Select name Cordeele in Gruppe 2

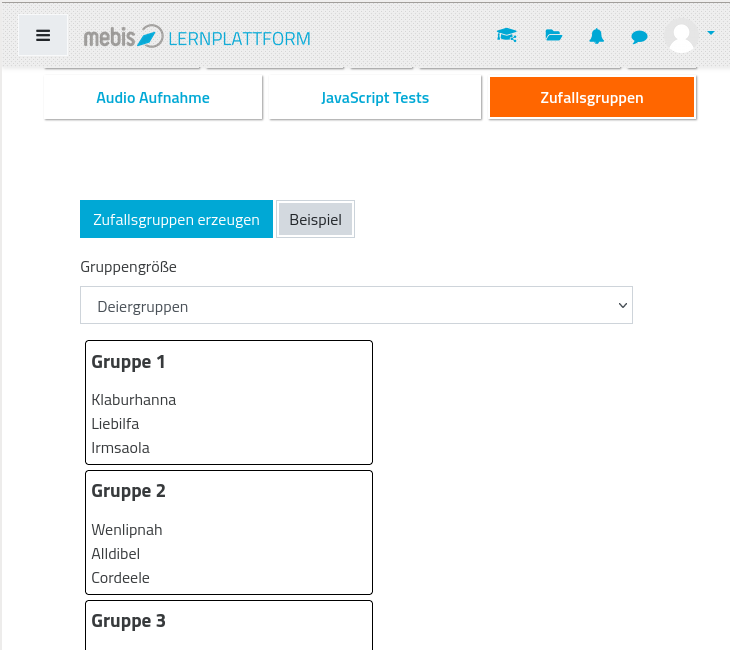120,578
